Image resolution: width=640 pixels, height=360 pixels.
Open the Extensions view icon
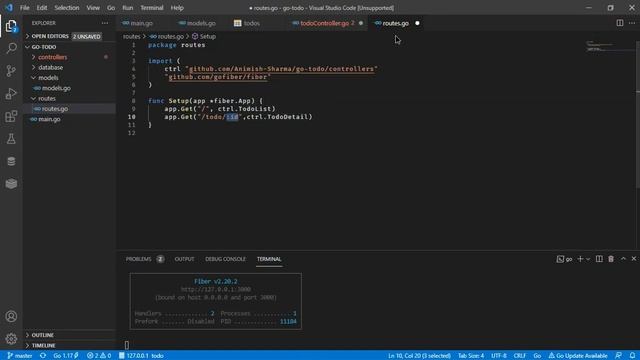[11, 116]
